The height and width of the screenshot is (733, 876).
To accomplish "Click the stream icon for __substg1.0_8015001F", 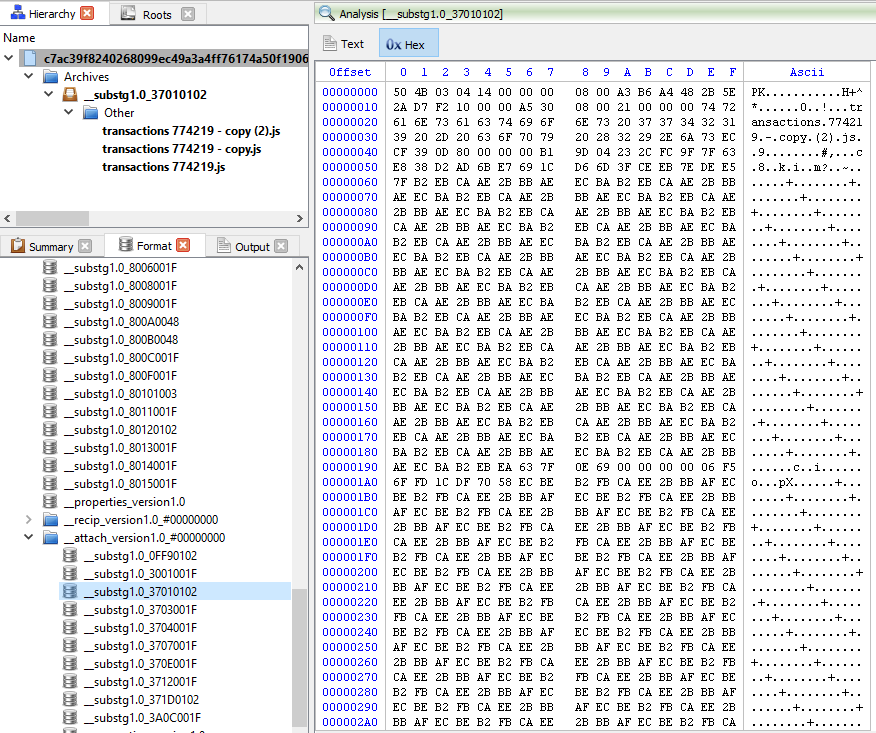I will 50,484.
